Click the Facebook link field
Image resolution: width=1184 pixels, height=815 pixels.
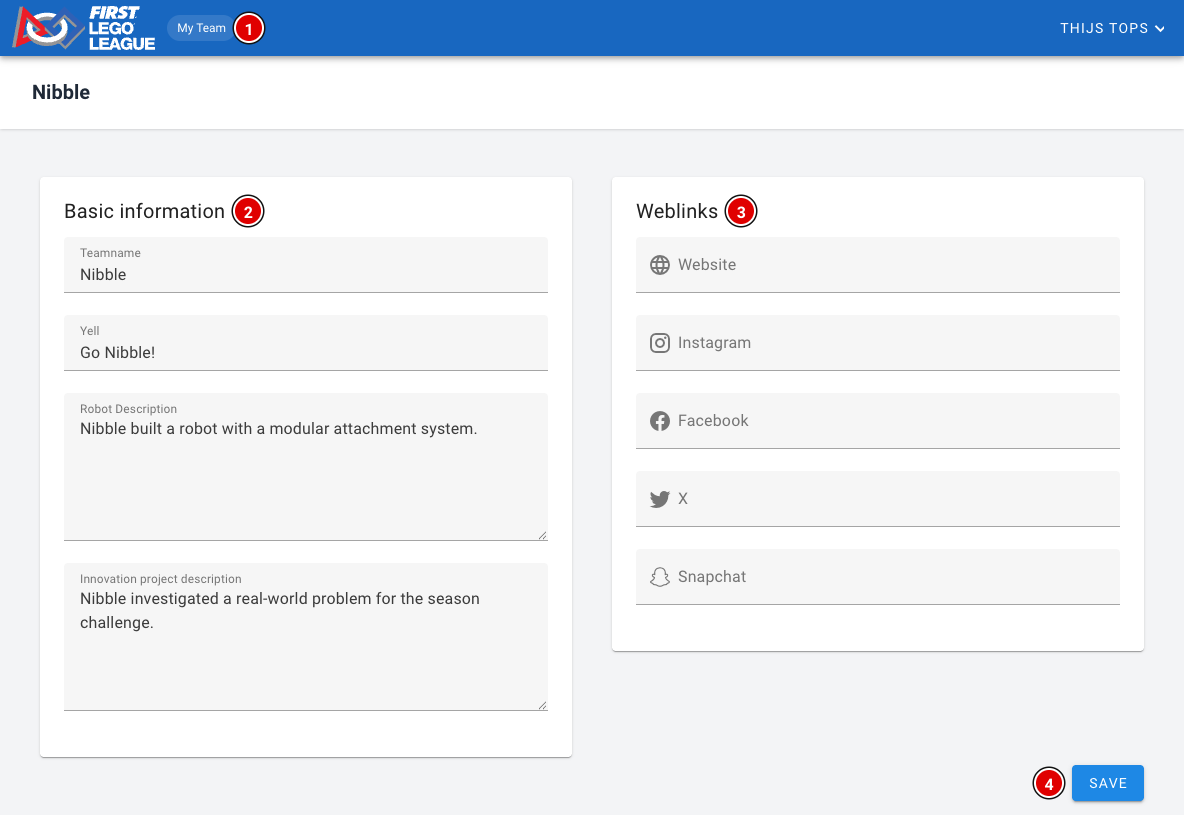pyautogui.click(x=877, y=421)
